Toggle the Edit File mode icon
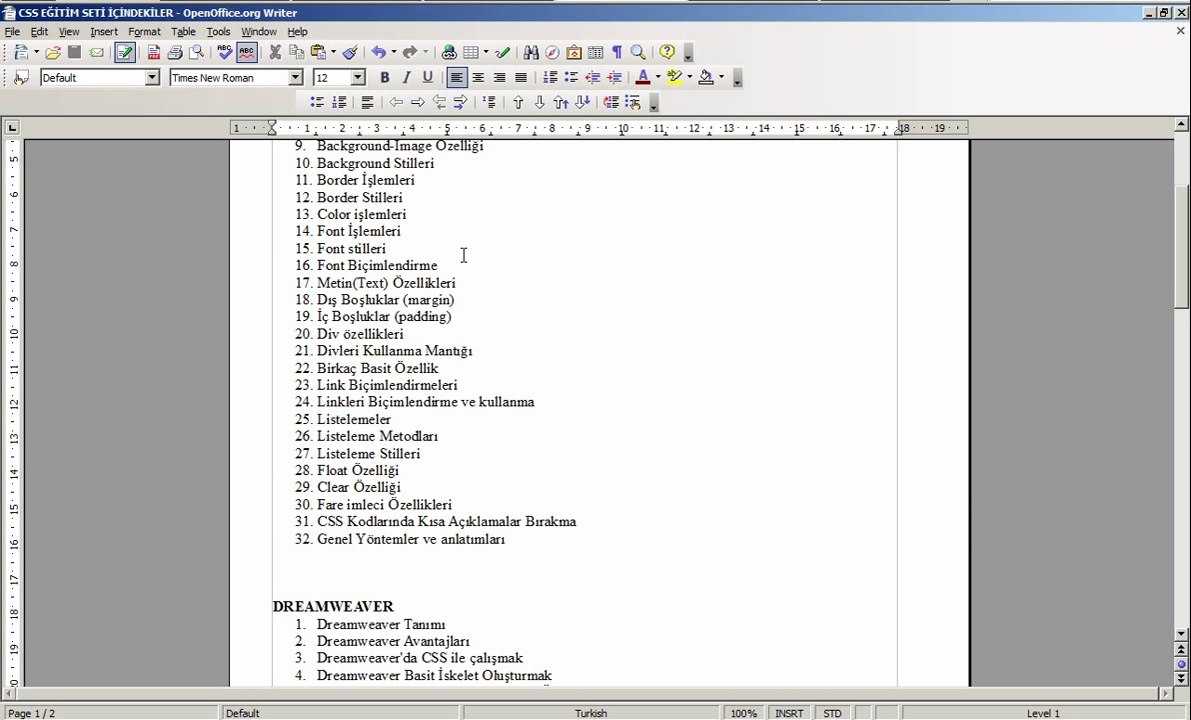This screenshot has height=720, width=1191. [125, 52]
